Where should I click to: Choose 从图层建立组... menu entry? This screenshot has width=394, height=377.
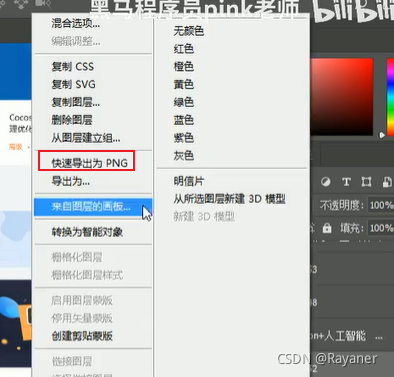(x=86, y=138)
